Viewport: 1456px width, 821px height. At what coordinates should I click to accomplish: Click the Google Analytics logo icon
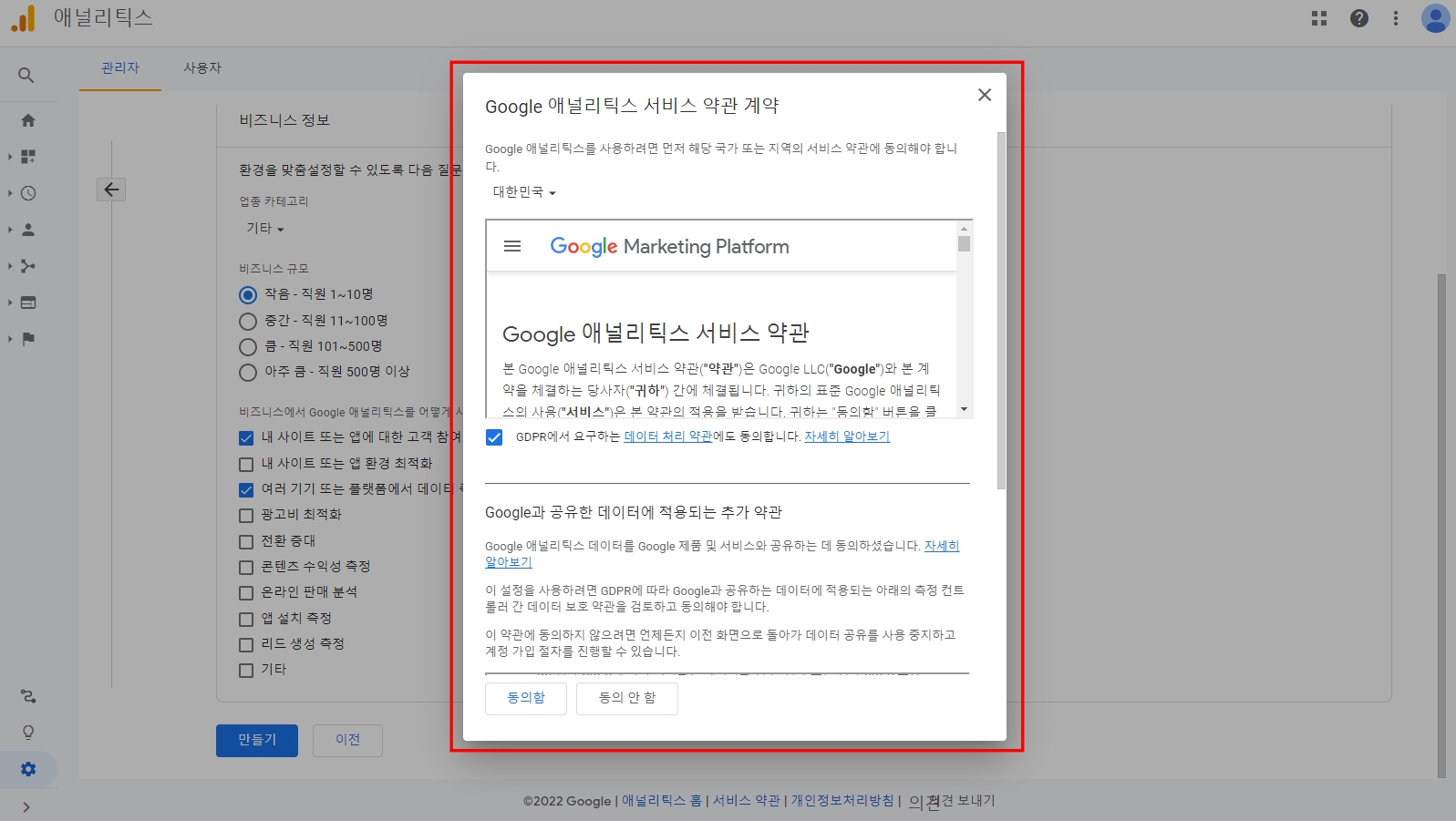[23, 18]
